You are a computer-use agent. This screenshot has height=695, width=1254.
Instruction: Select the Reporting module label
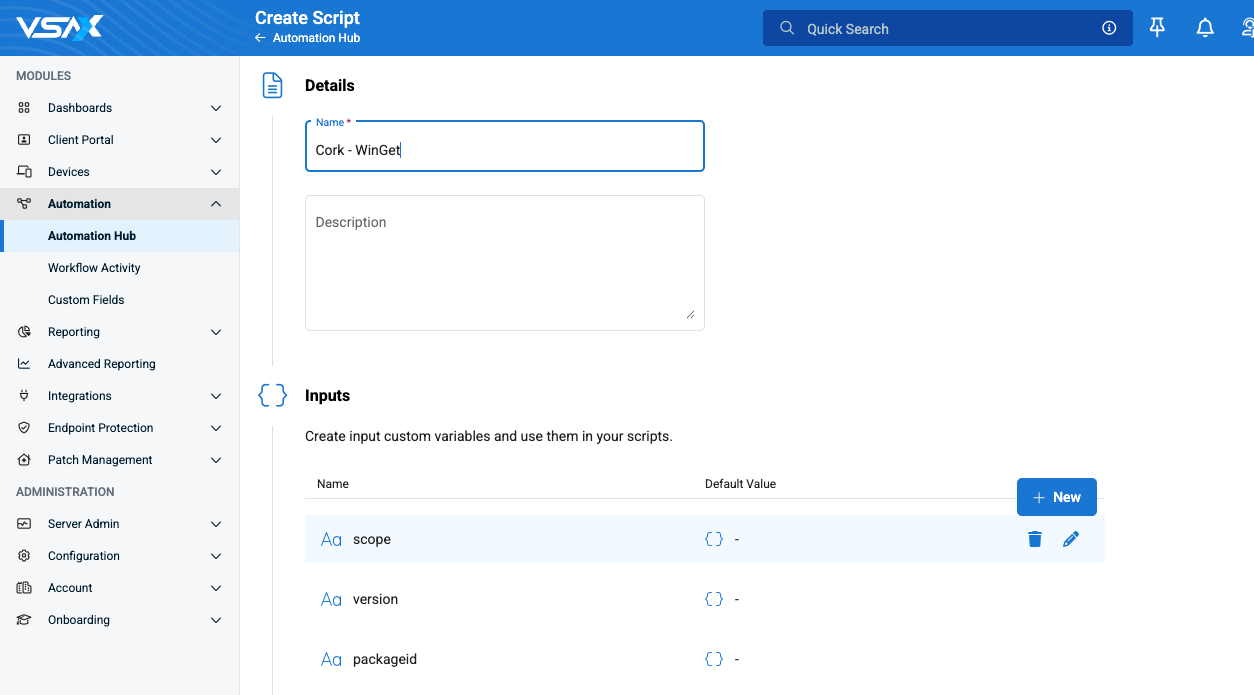pos(74,332)
